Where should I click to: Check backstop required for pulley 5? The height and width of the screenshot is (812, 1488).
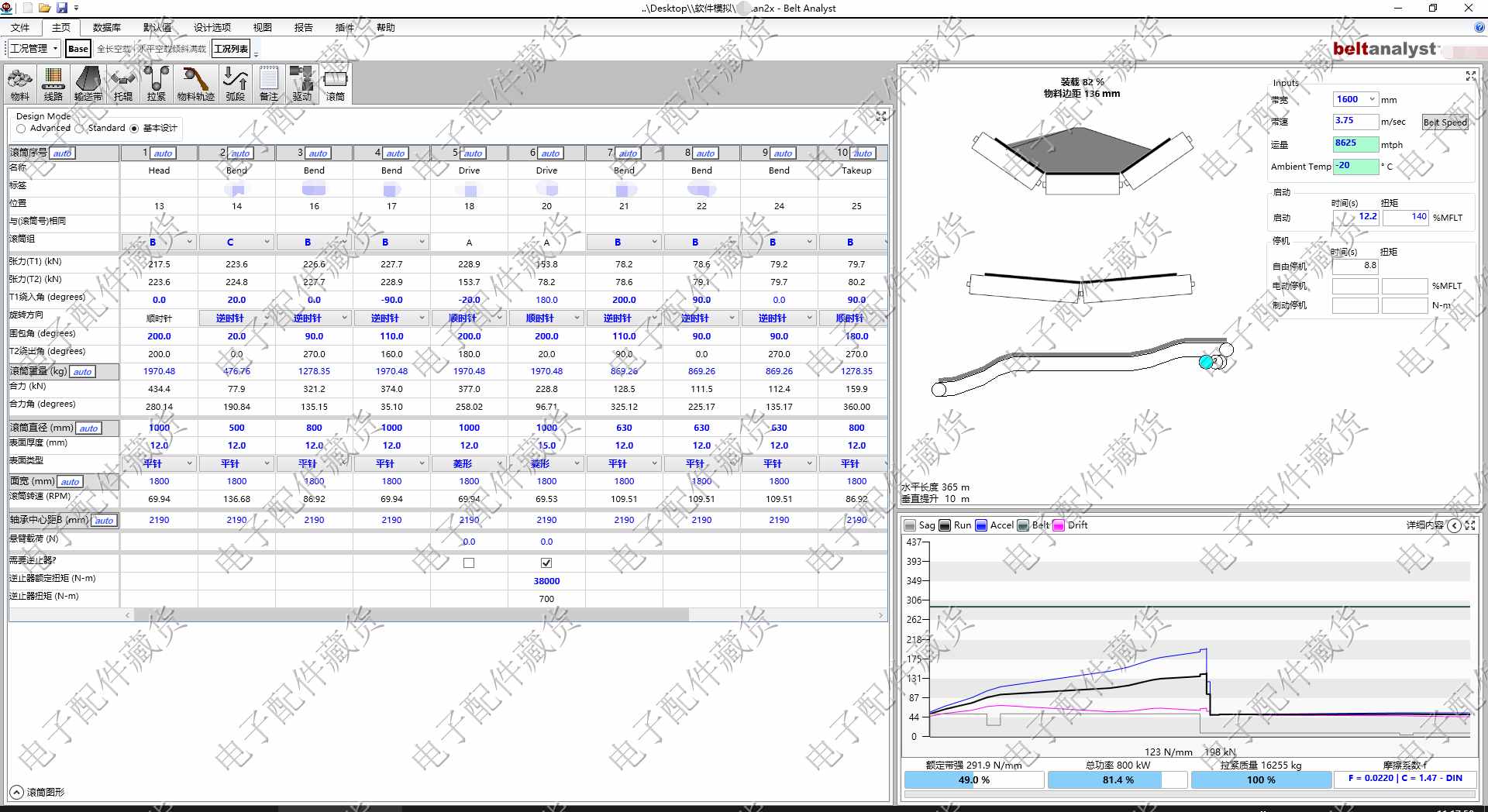(x=469, y=563)
